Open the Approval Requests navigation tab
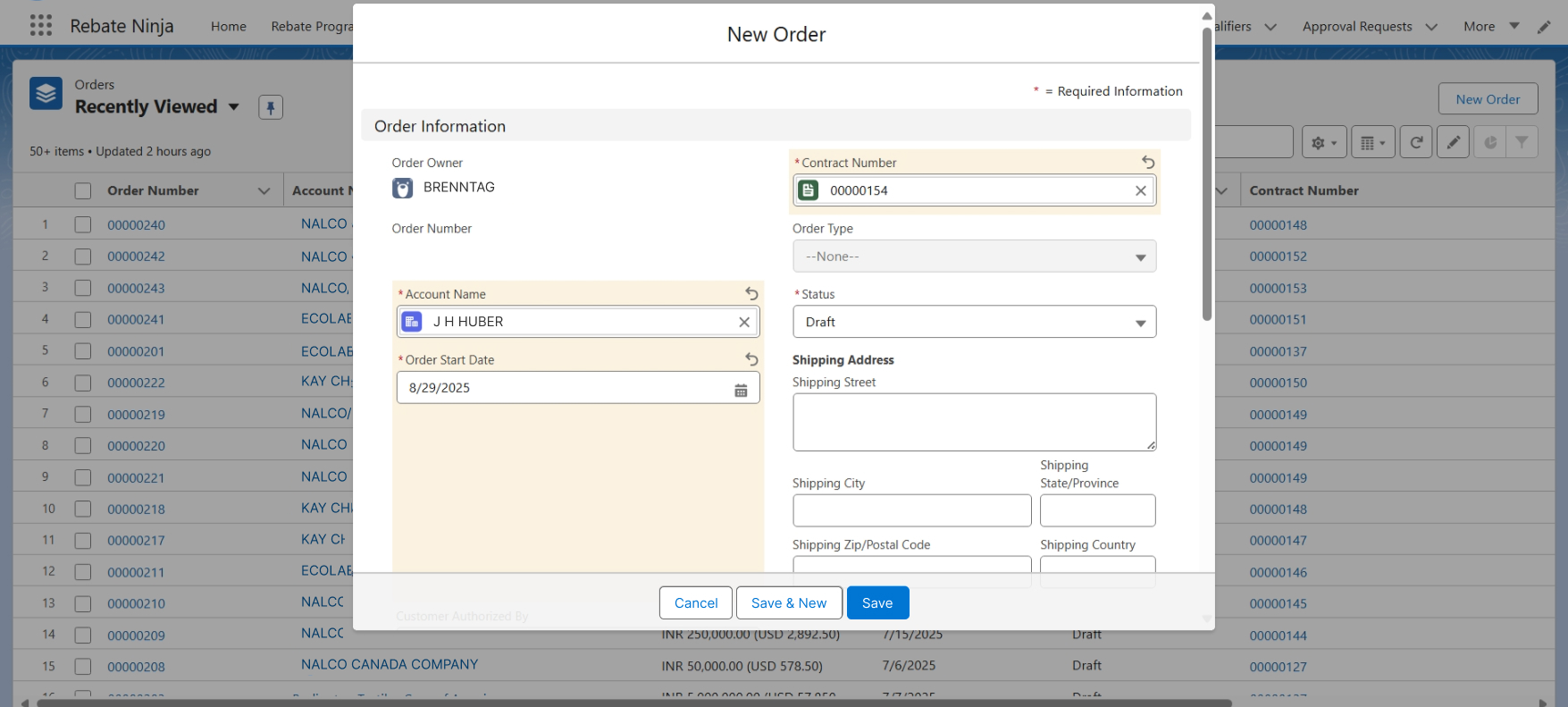The image size is (1568, 707). 1356,27
